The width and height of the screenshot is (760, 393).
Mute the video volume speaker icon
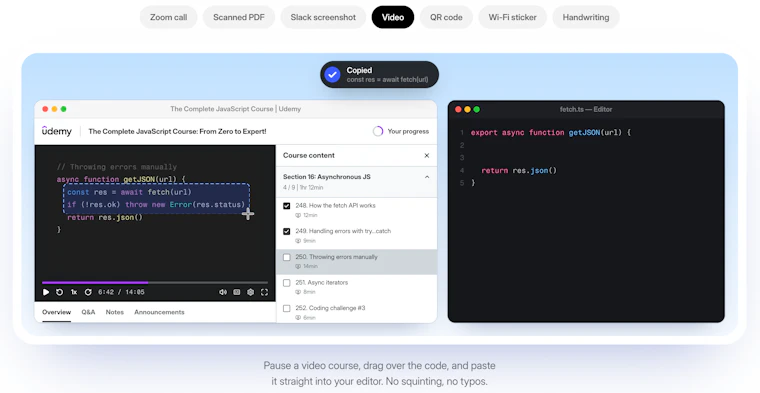[223, 292]
